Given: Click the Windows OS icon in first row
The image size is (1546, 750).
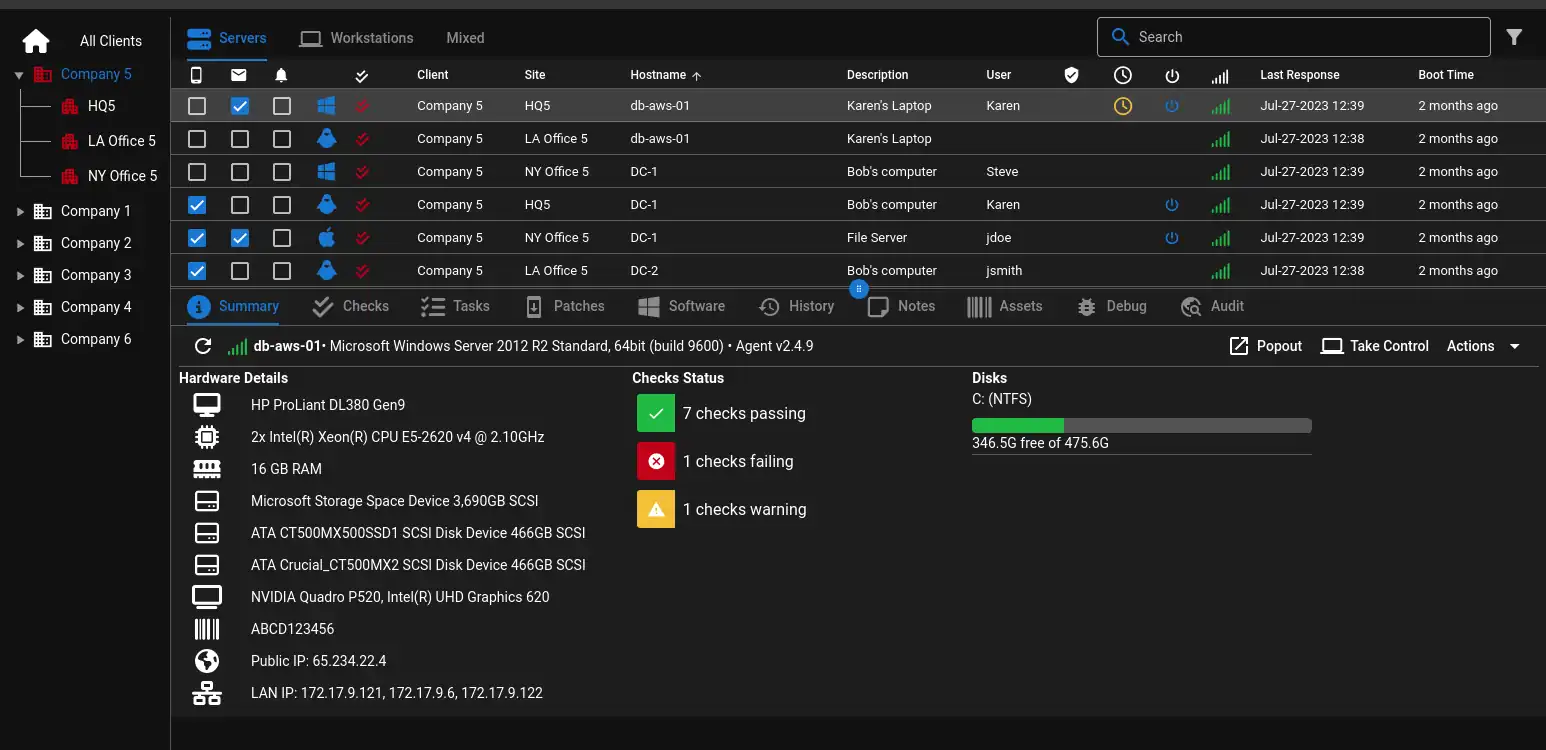Looking at the screenshot, I should pyautogui.click(x=326, y=106).
